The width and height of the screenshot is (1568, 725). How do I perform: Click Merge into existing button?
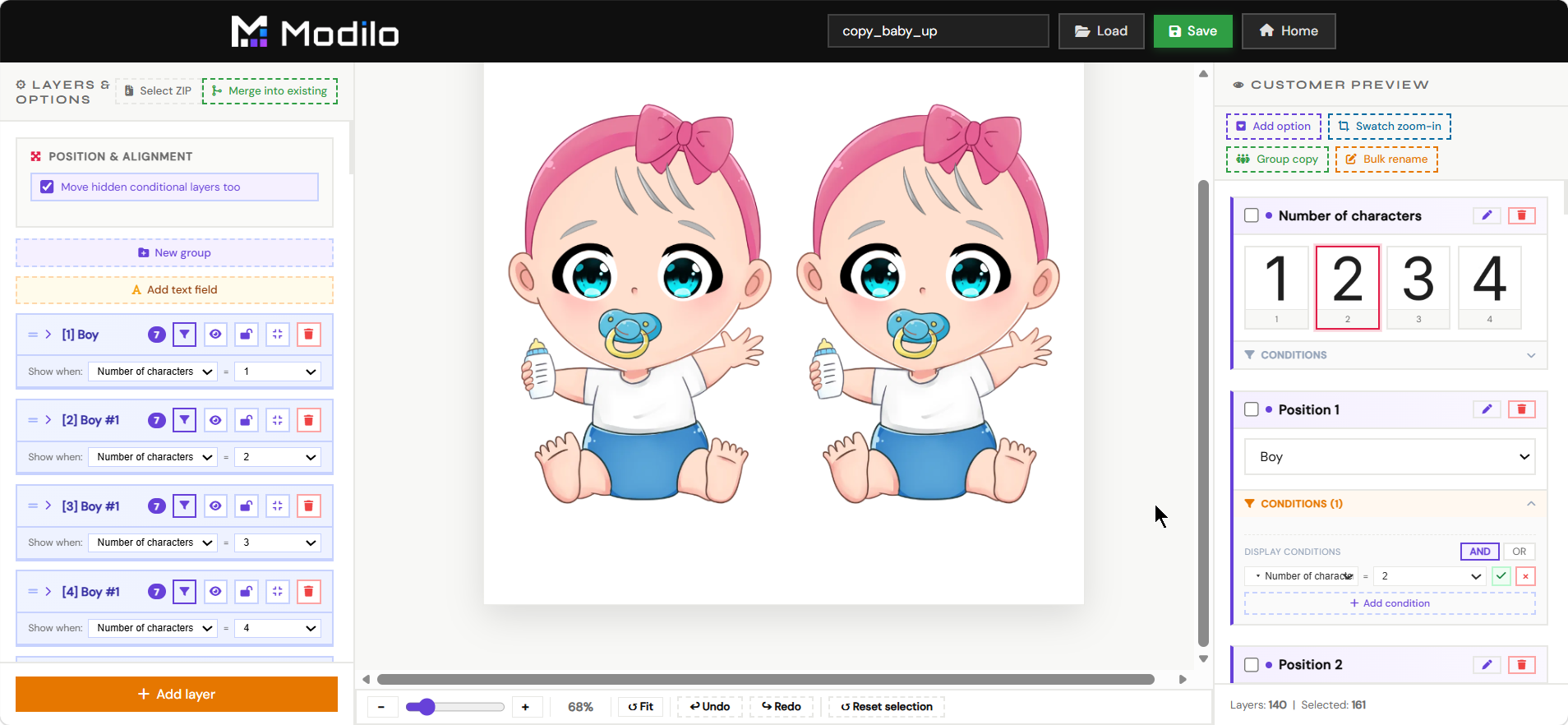(x=270, y=90)
